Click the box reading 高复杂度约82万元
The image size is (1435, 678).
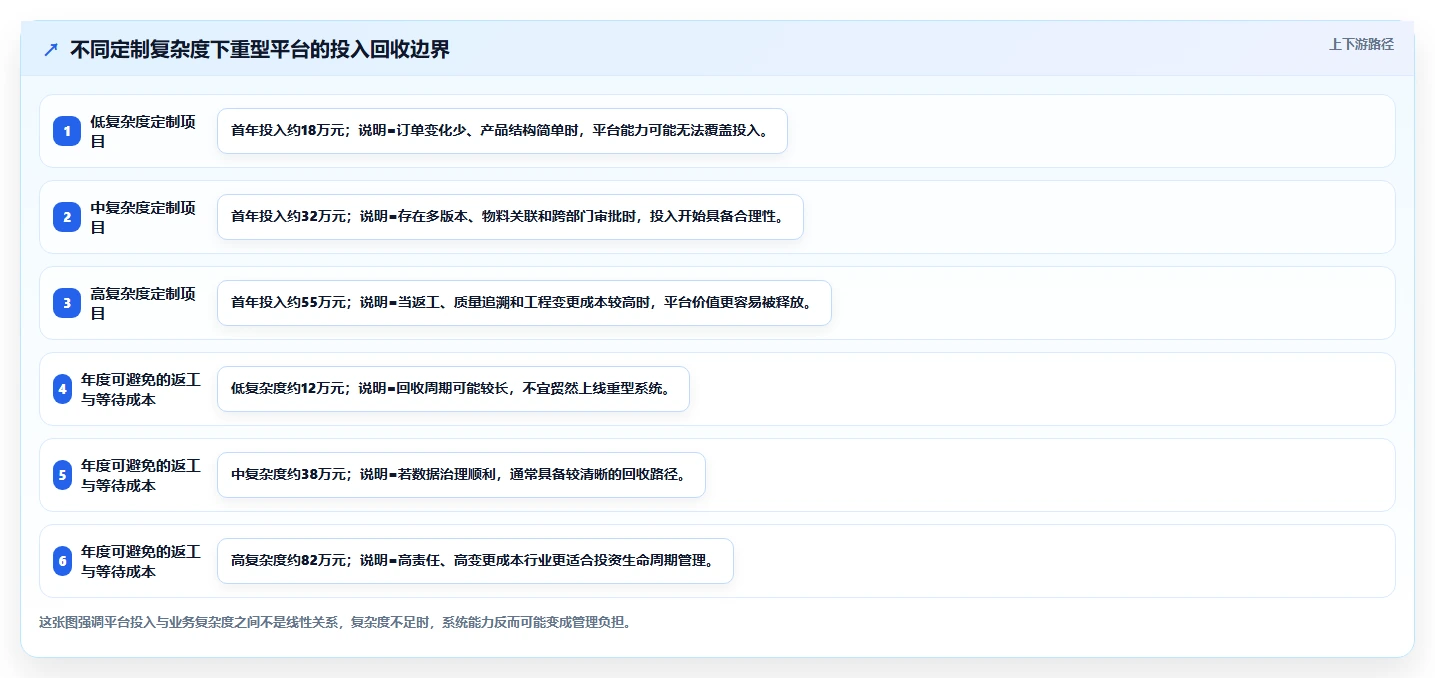[475, 561]
